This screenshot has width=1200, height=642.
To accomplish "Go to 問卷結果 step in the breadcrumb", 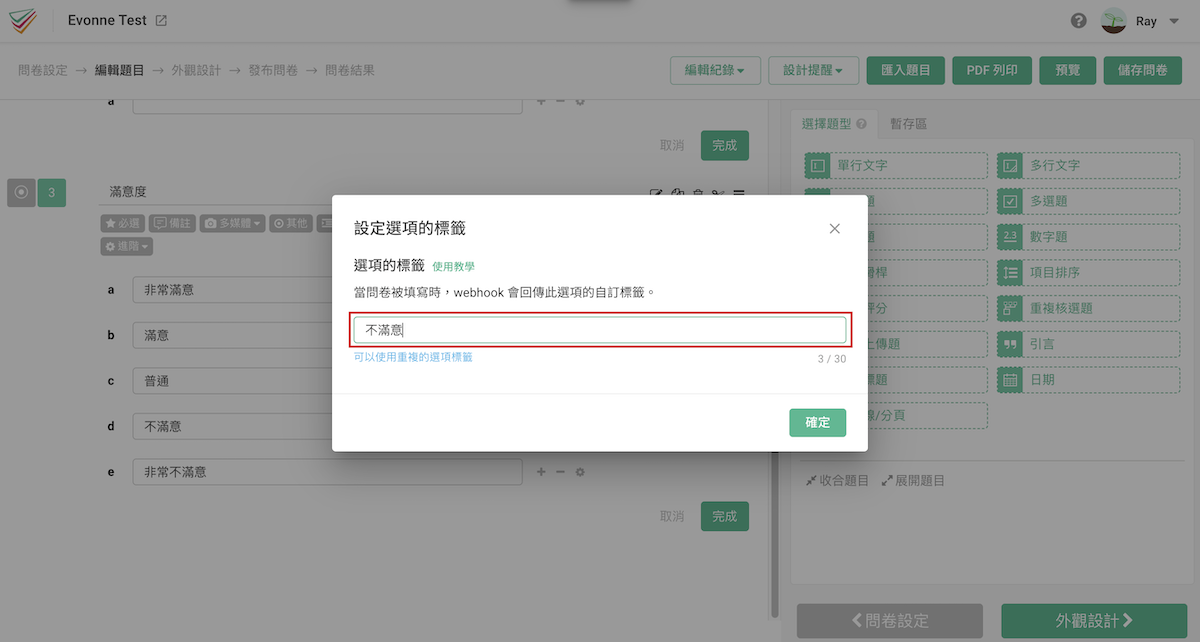I will 350,70.
